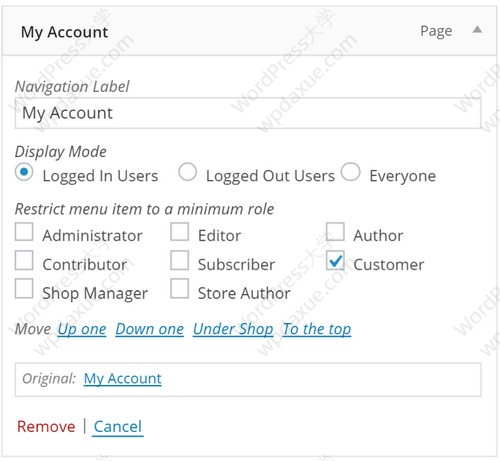
Task: Tick the Editor role checkbox
Action: [180, 232]
